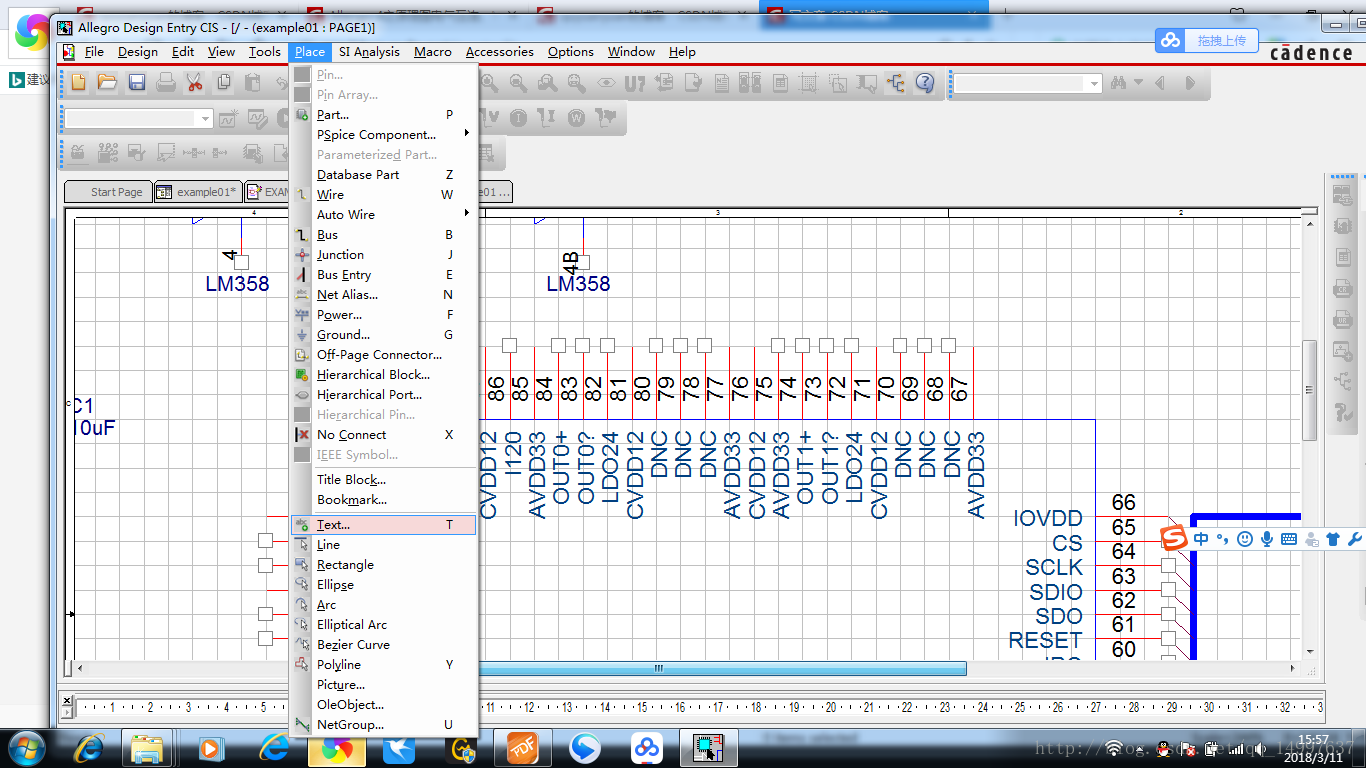The image size is (1366, 768).
Task: Open the Design menu
Action: pyautogui.click(x=138, y=52)
